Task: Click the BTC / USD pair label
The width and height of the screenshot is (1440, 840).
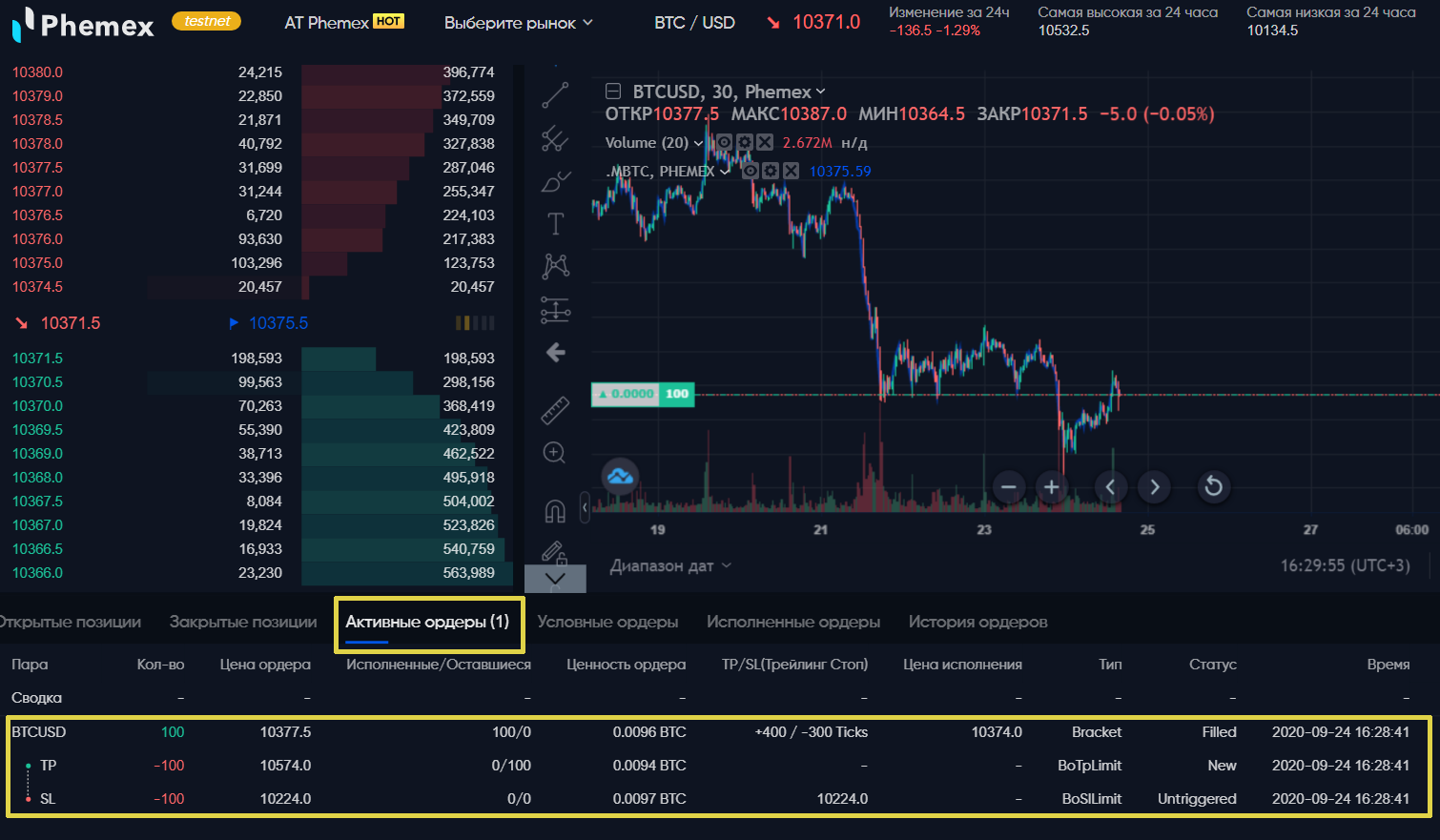Action: pos(694,23)
